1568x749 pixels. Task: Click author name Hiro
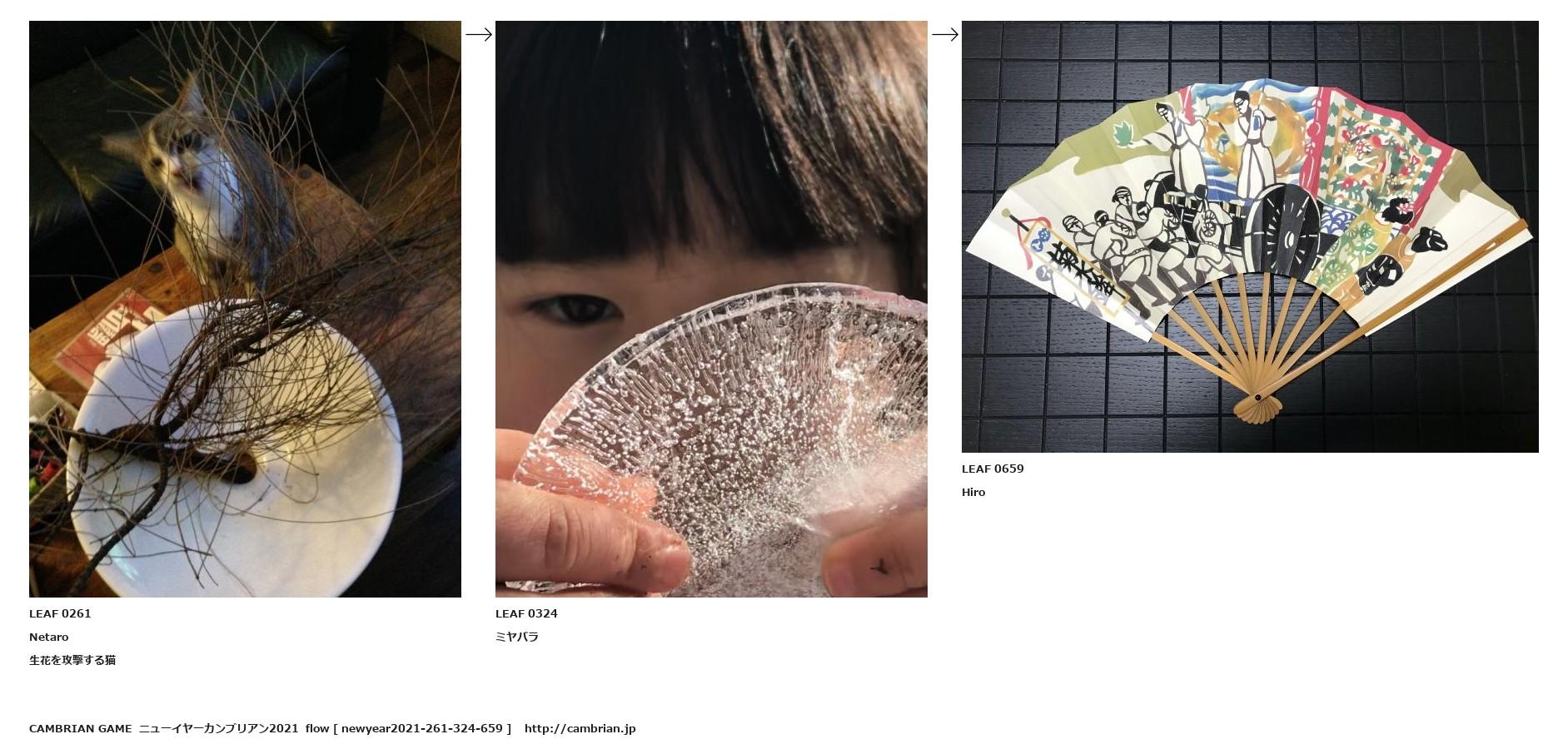point(973,492)
